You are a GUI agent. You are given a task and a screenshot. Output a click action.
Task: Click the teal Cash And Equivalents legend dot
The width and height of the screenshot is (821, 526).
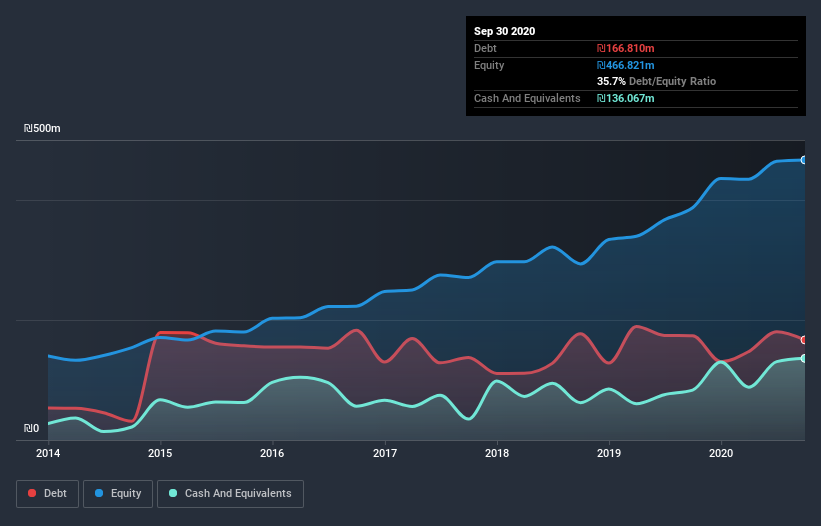173,493
